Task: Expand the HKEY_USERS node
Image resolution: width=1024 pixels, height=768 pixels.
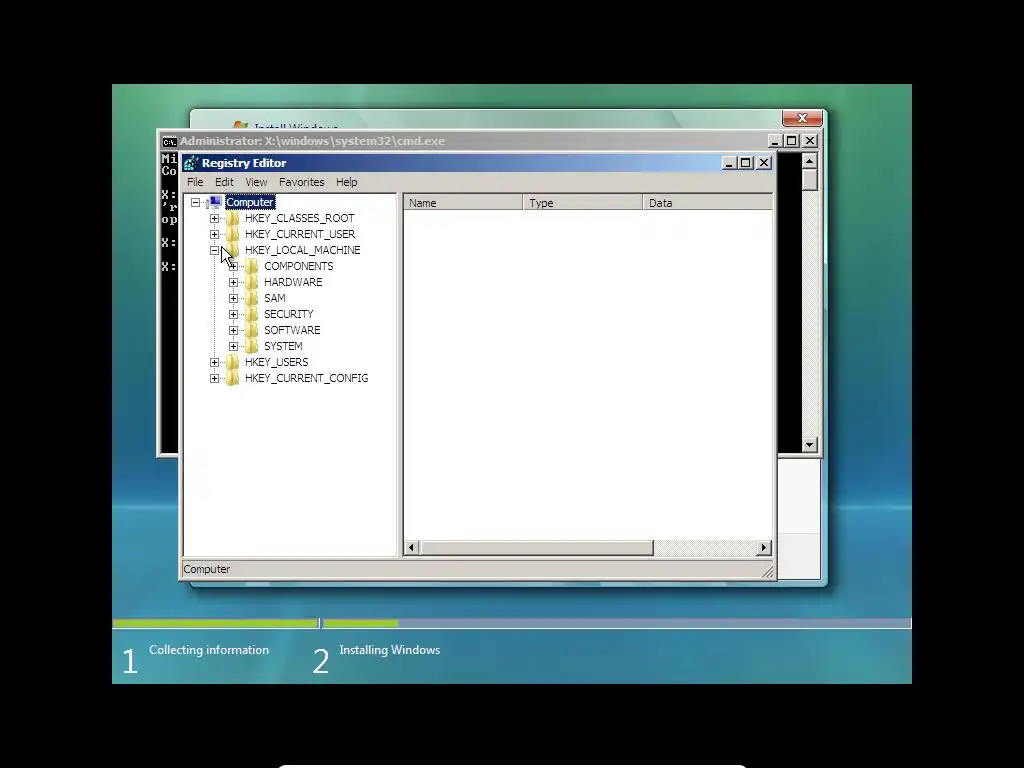Action: tap(214, 362)
